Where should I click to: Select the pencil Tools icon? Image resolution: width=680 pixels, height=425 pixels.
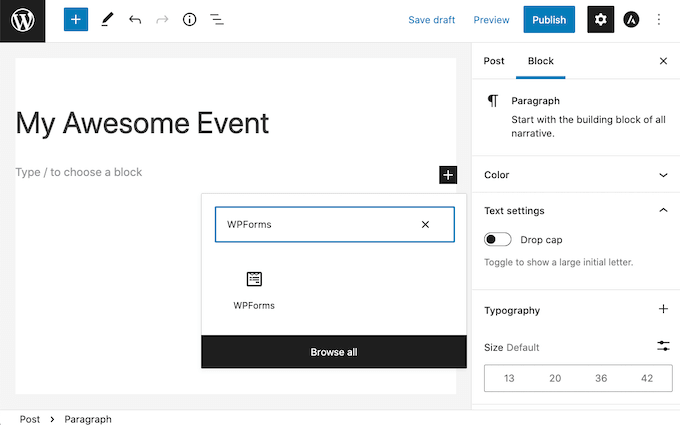(x=107, y=20)
